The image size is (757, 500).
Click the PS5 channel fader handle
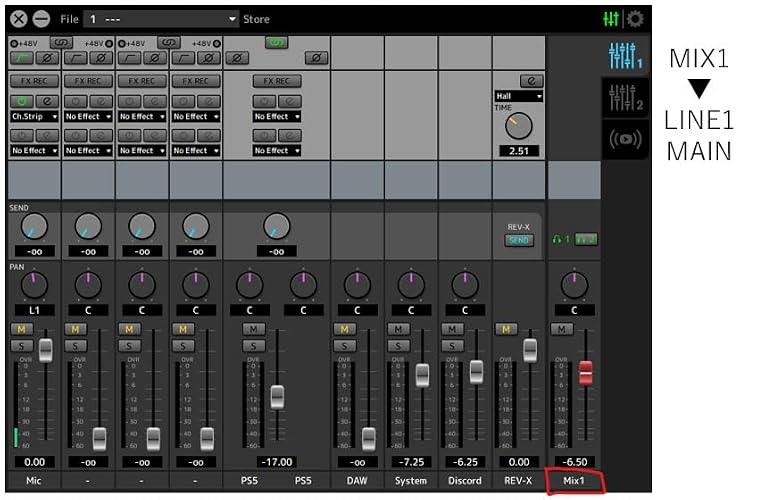(x=277, y=397)
